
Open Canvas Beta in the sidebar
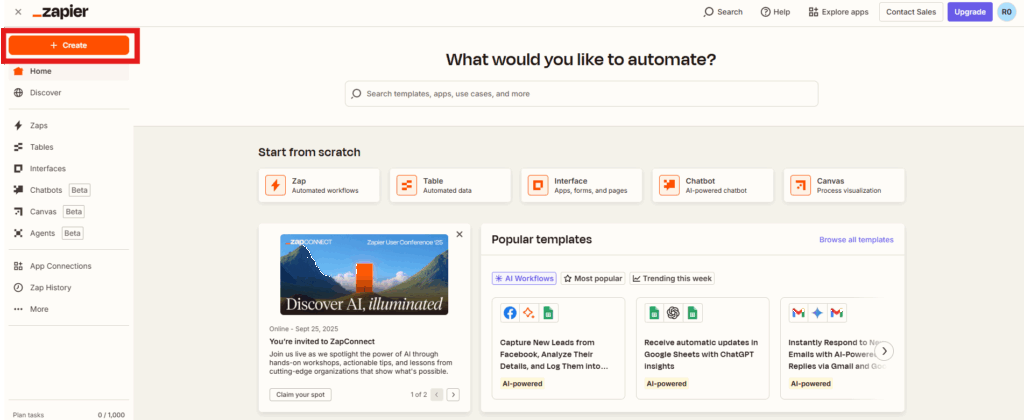pos(69,212)
